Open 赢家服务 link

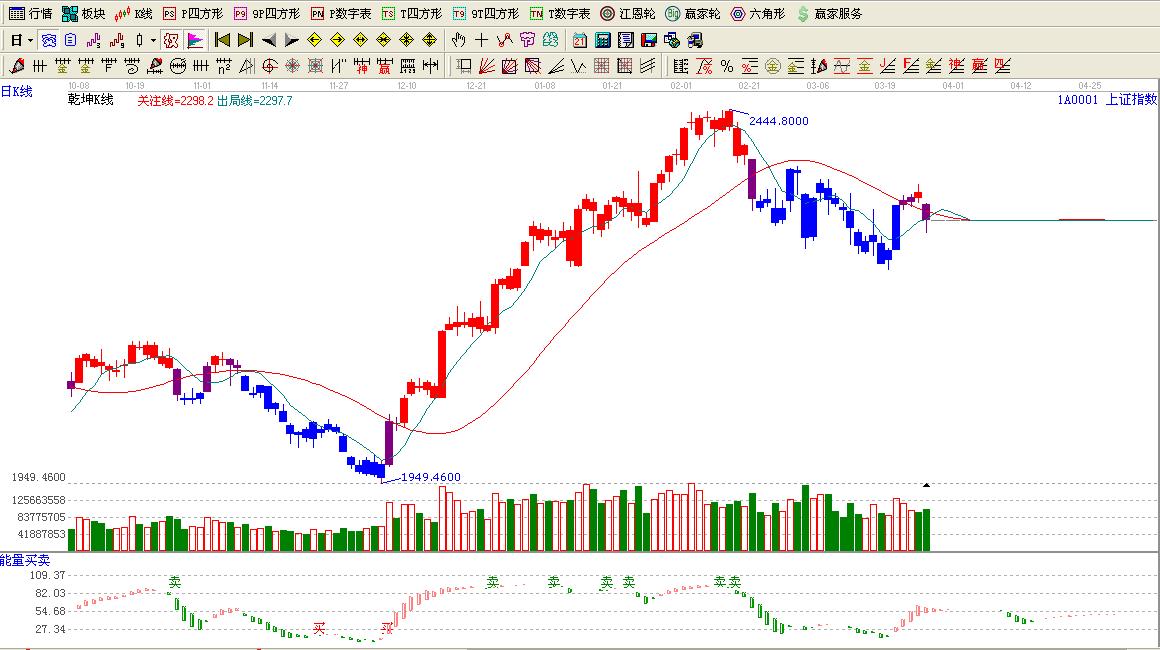(x=829, y=14)
